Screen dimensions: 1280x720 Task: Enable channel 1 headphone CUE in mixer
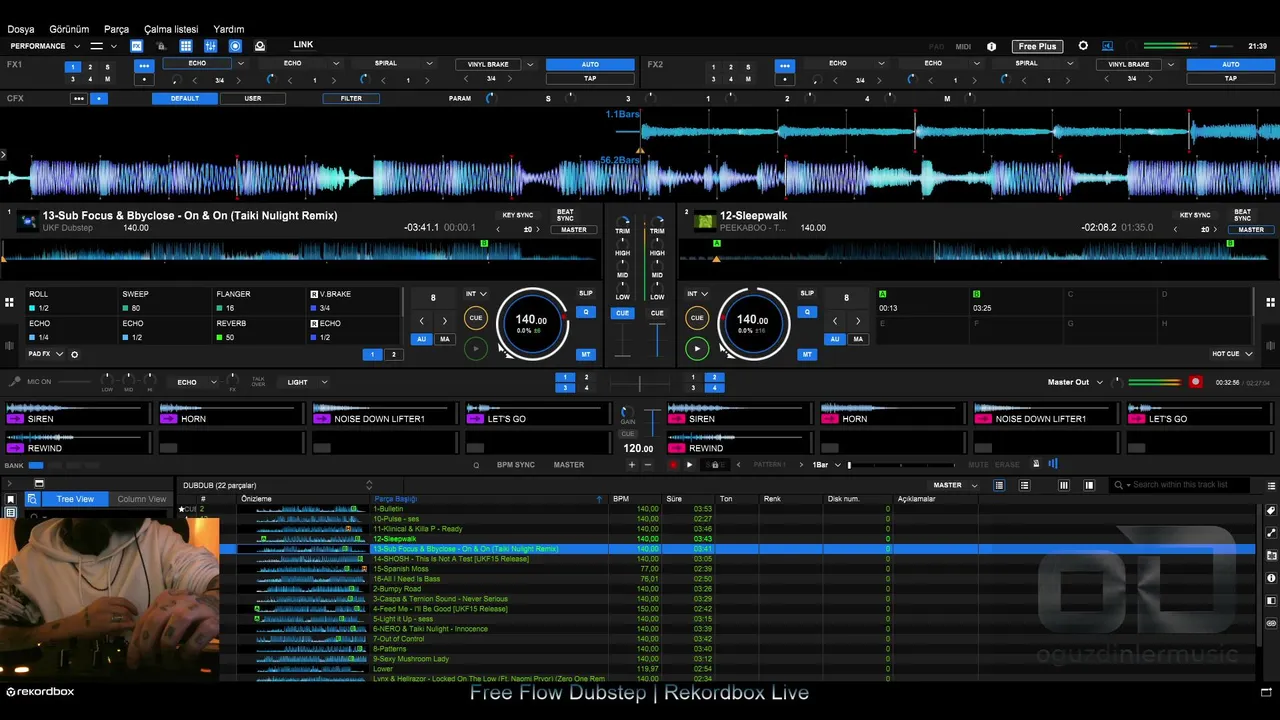622,313
